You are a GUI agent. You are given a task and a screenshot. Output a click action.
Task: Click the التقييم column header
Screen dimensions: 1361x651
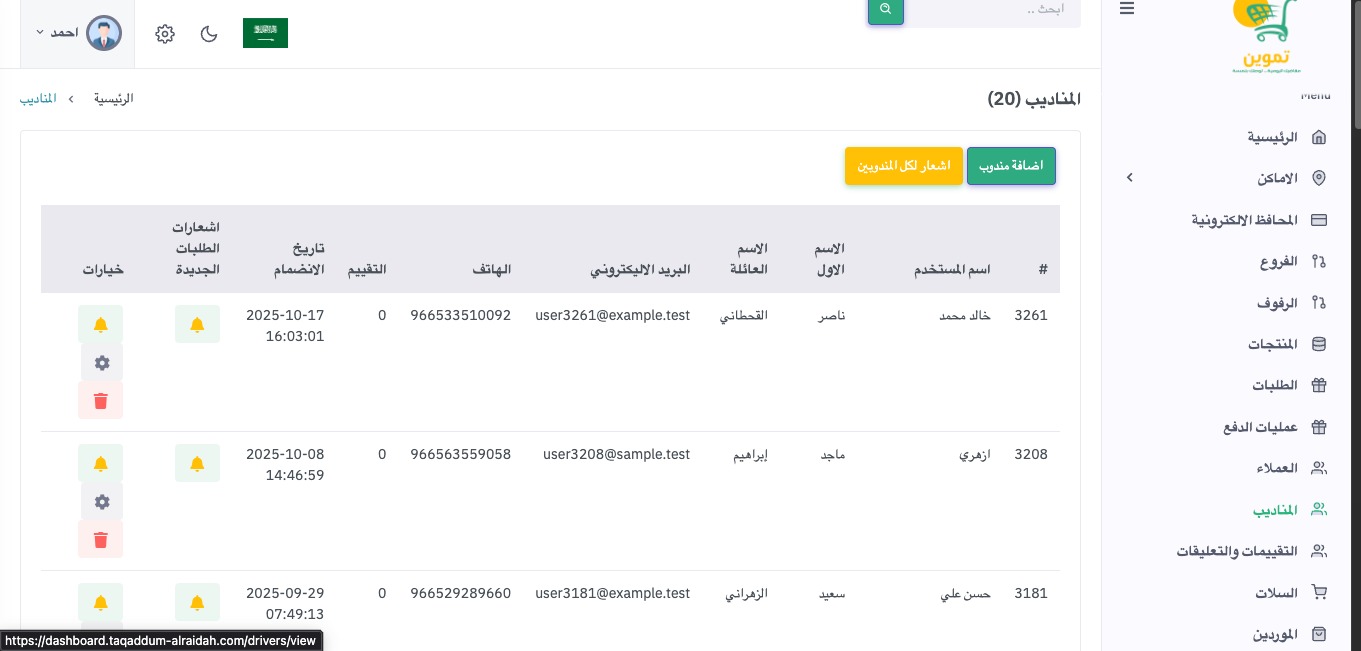[367, 269]
